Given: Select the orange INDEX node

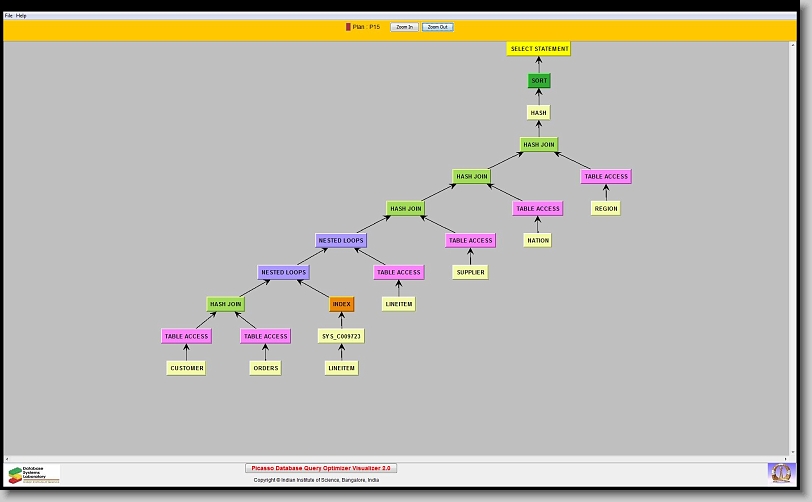Looking at the screenshot, I should pos(342,304).
